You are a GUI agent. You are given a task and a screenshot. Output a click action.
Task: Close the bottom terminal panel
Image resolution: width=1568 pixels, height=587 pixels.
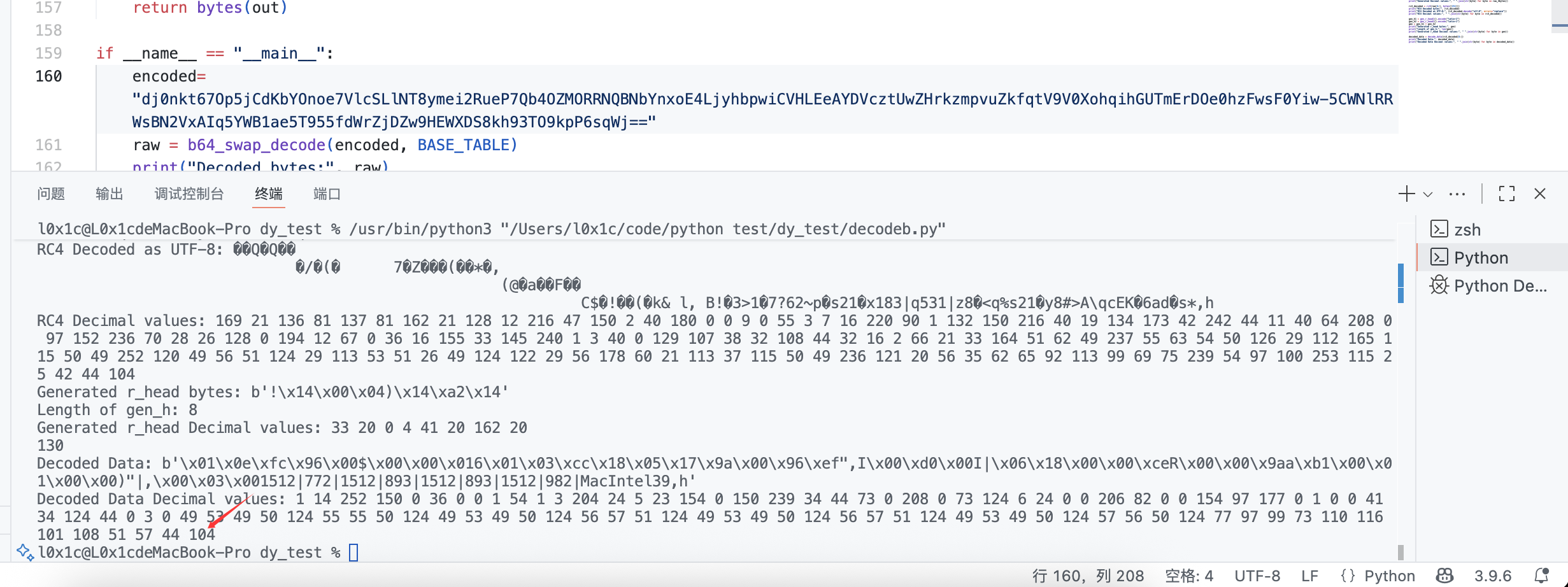click(1540, 194)
